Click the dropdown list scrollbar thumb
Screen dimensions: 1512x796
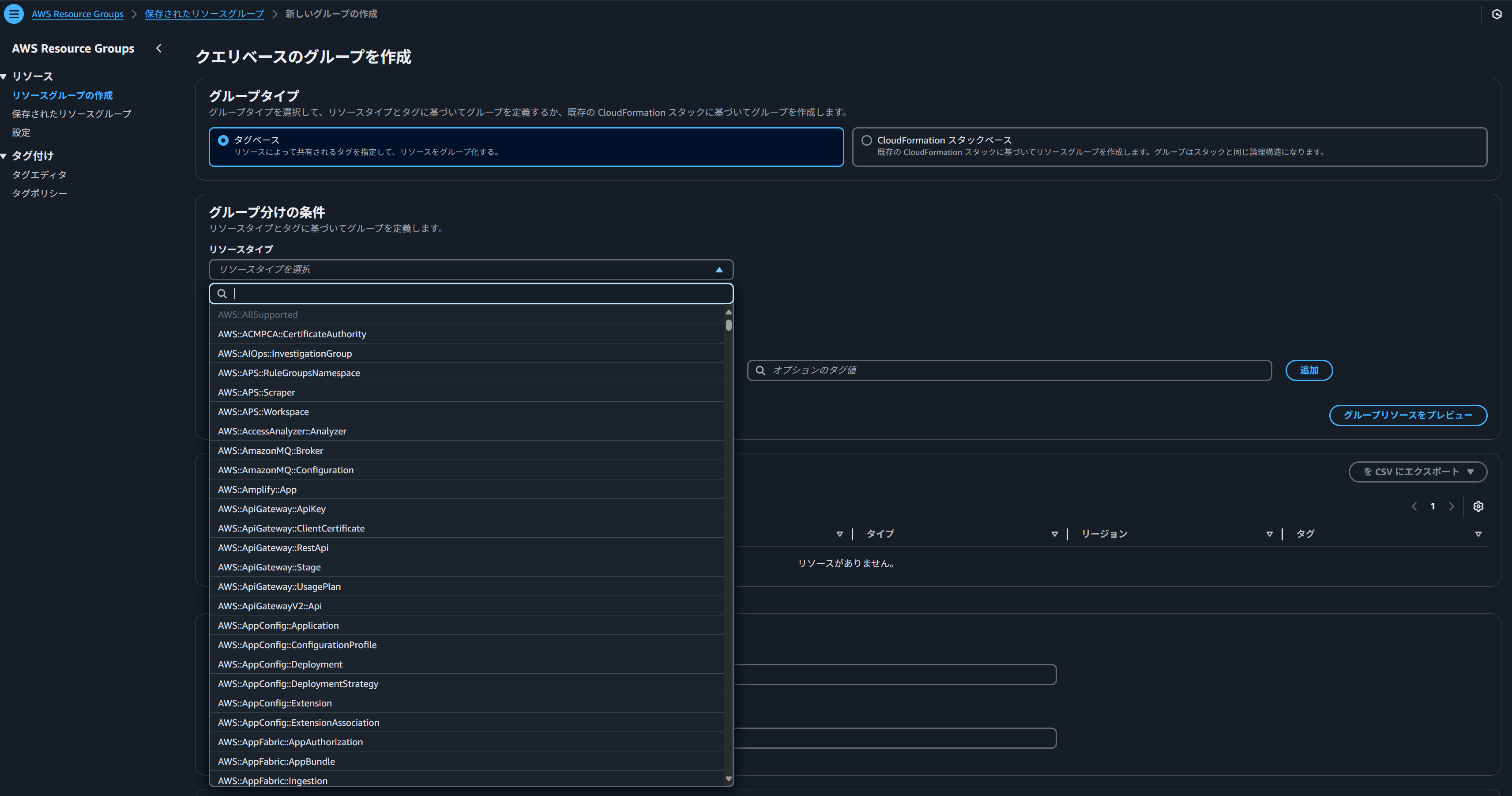click(x=728, y=324)
